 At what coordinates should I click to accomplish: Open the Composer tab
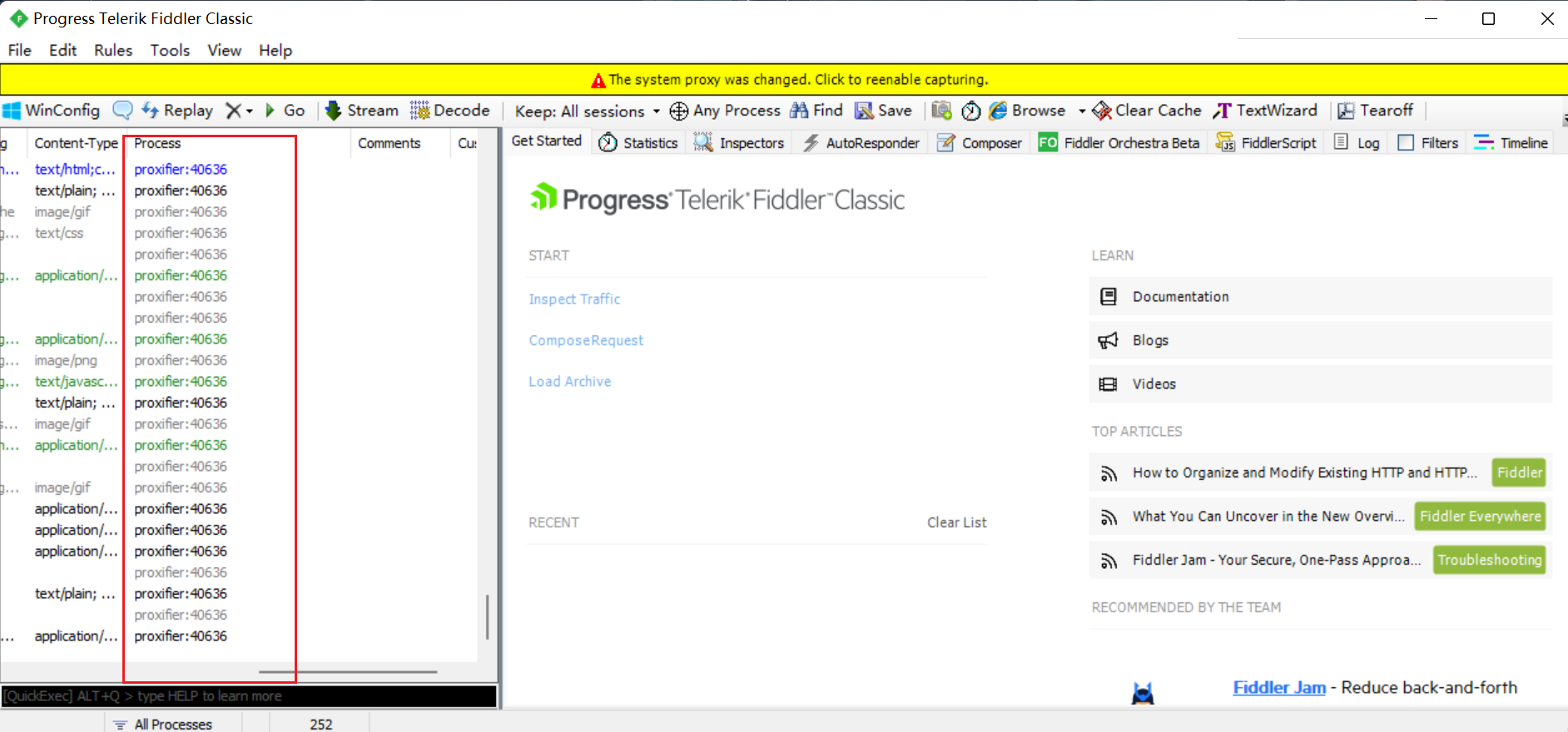[x=980, y=143]
